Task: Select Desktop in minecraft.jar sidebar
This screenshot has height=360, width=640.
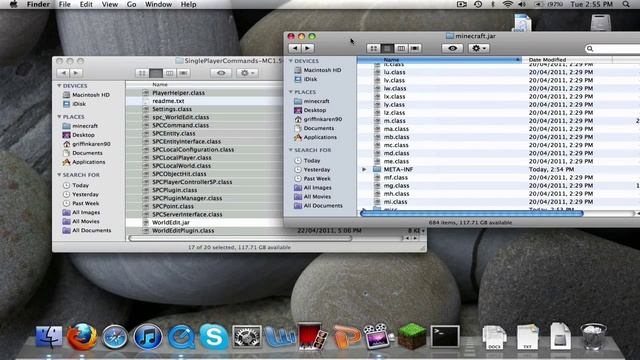Action: point(315,110)
